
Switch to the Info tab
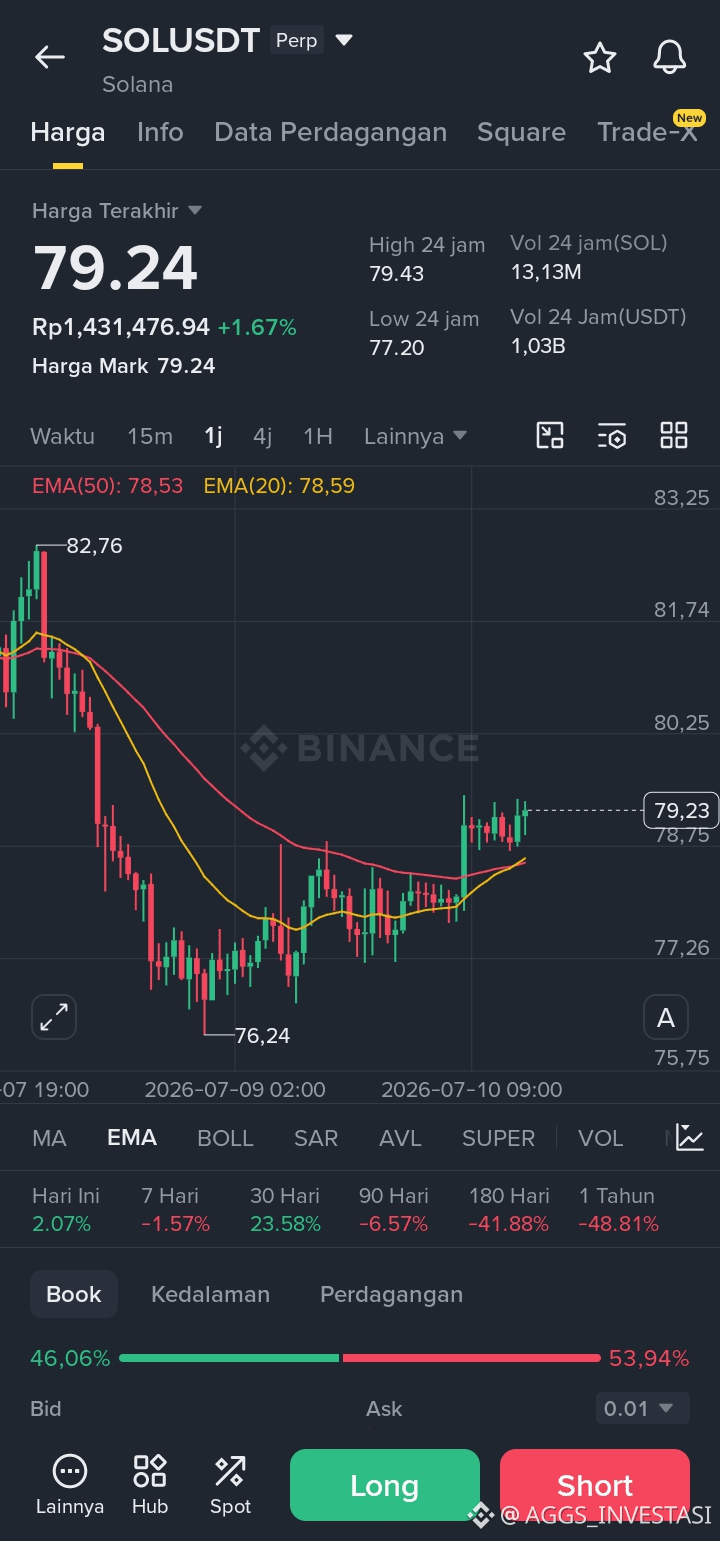(x=160, y=132)
